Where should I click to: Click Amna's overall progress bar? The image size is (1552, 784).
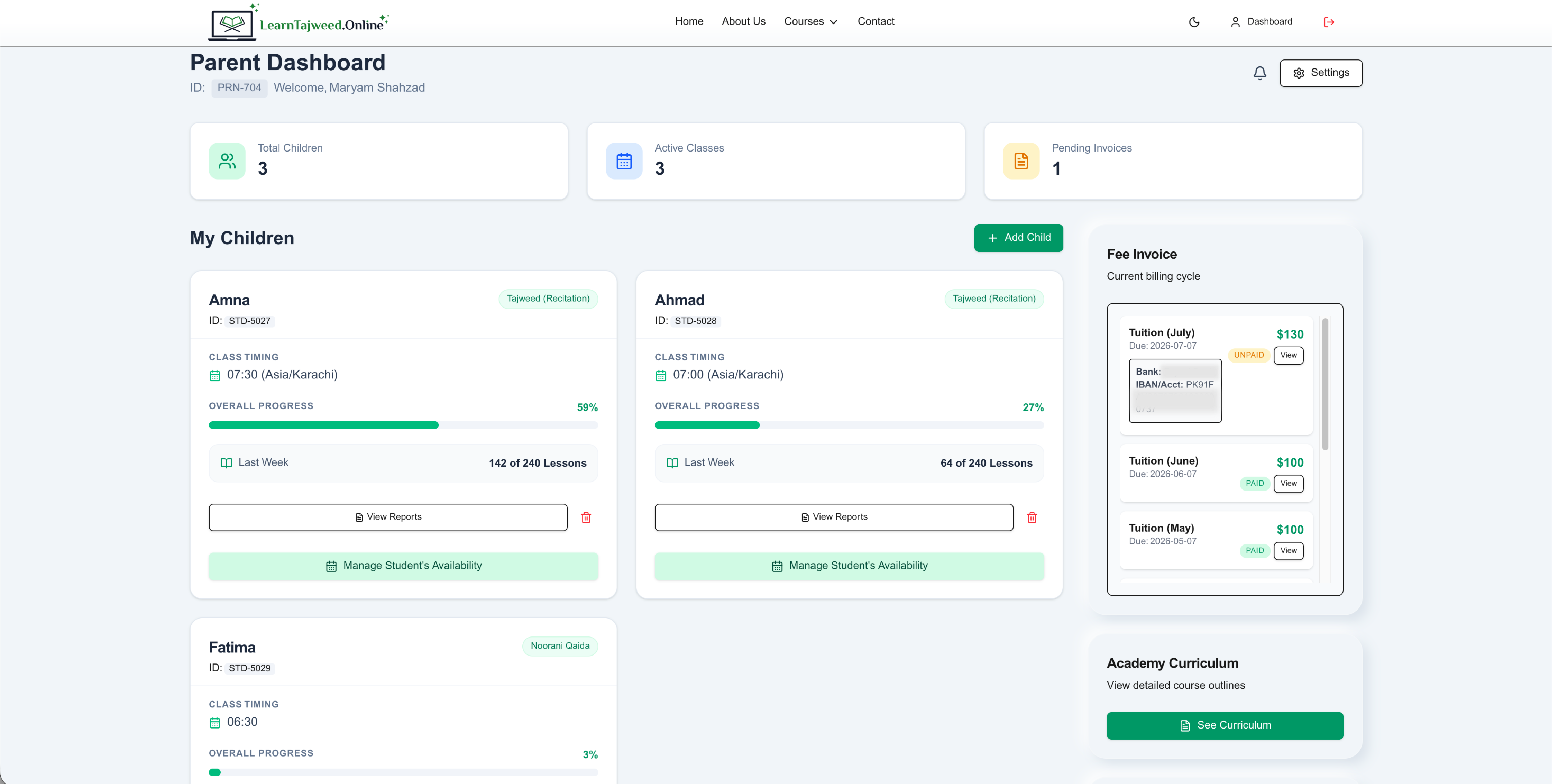tap(403, 425)
